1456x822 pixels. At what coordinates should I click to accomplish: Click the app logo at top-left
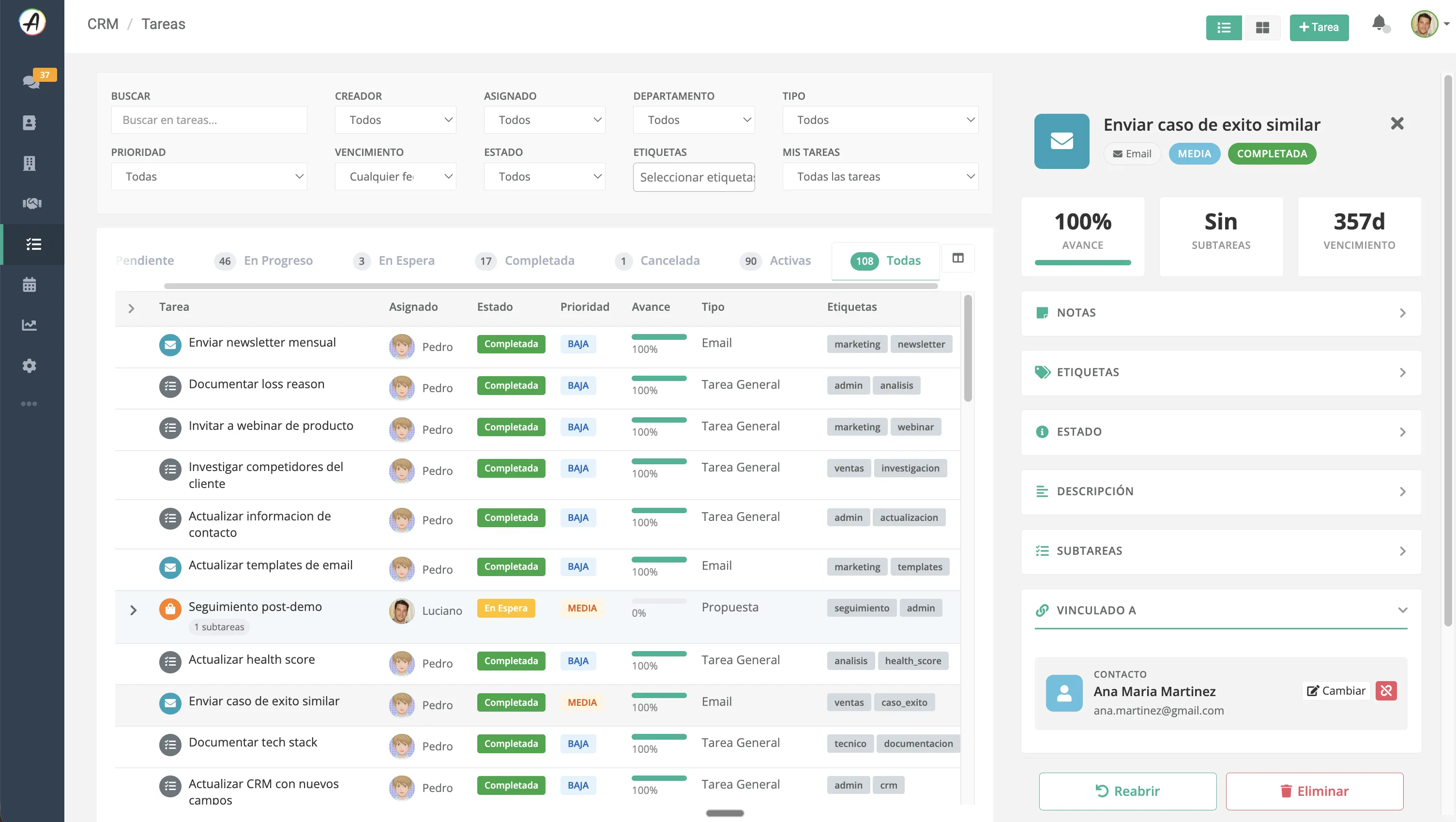[32, 23]
